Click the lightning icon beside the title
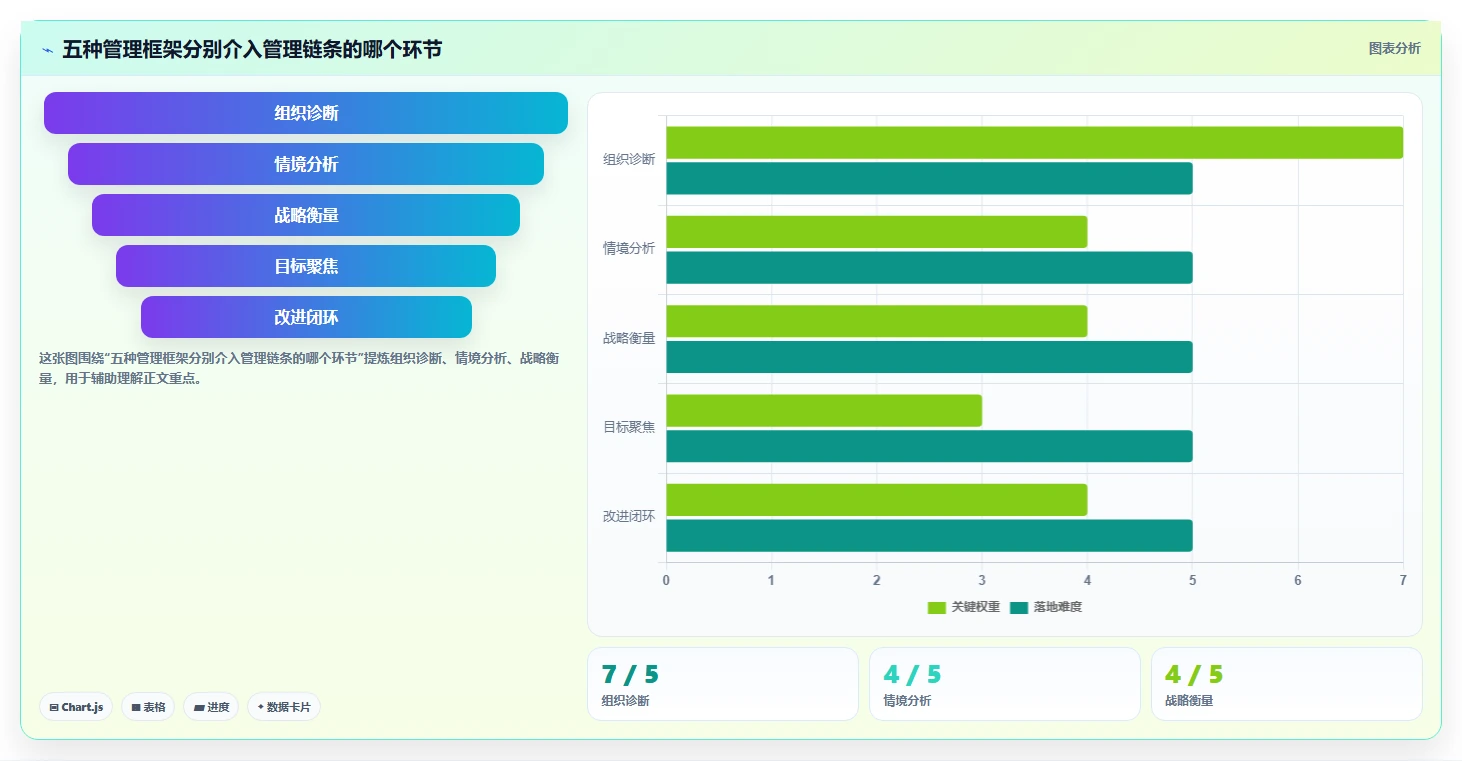This screenshot has height=761, width=1462. click(47, 50)
